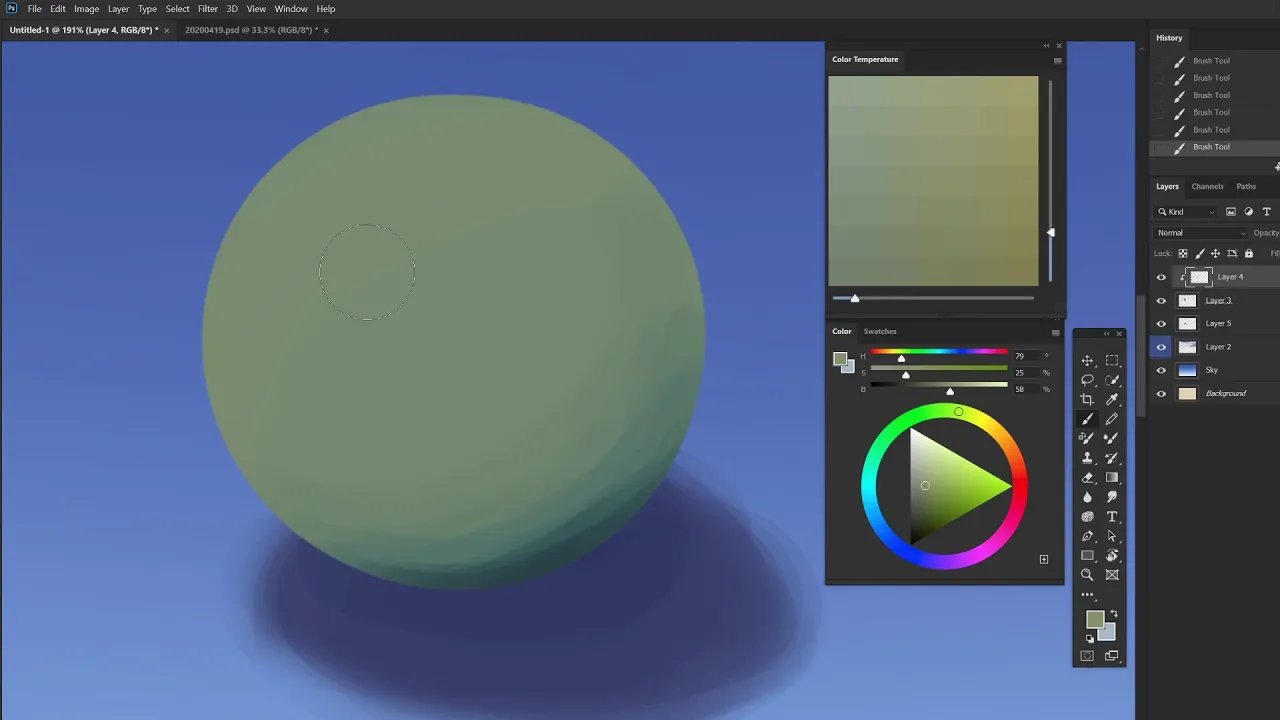This screenshot has height=720, width=1280.
Task: Hide the Background layer
Action: (x=1161, y=394)
